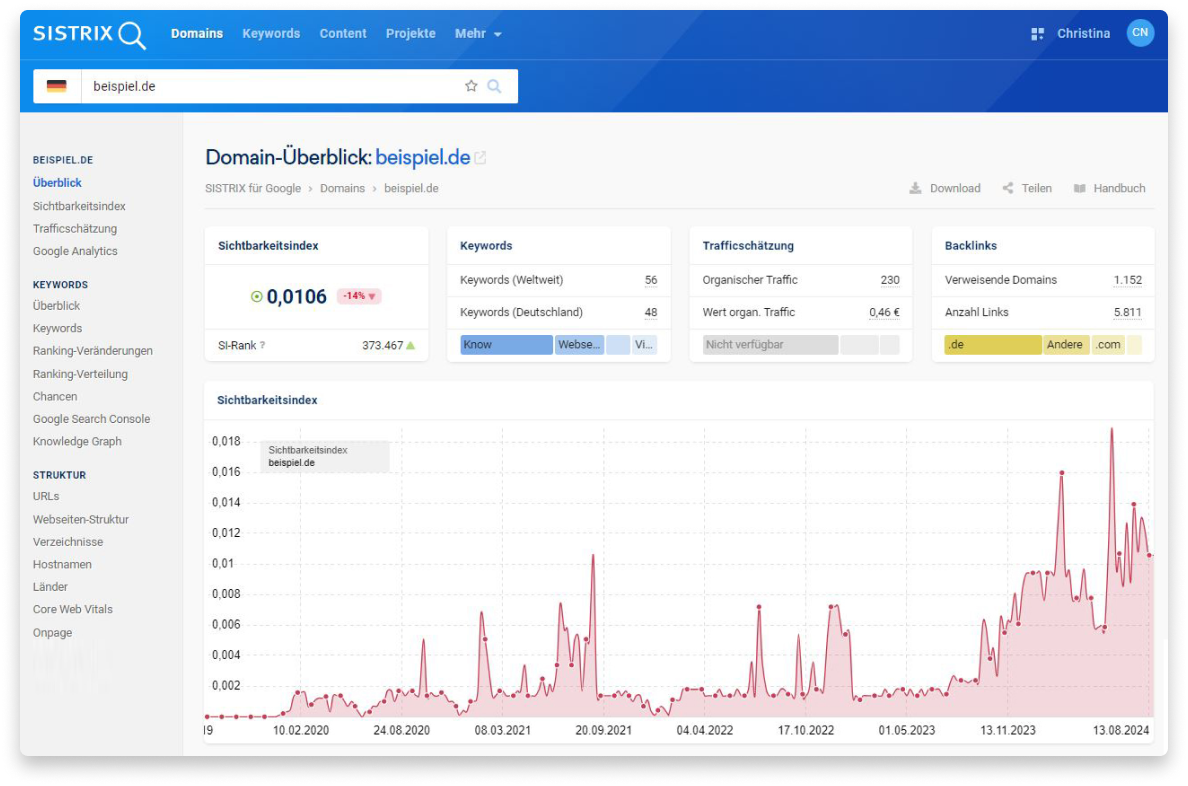Open Ranking-Verteilung in the sidebar
The height and width of the screenshot is (786, 1188).
tap(80, 374)
